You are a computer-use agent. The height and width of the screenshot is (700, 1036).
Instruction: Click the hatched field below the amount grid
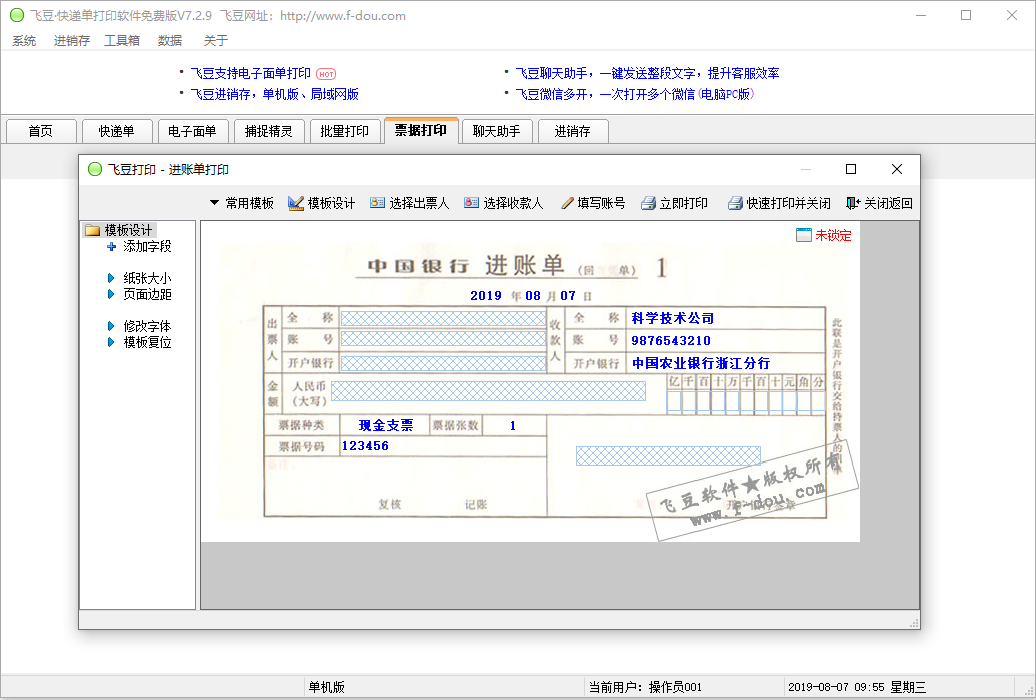pyautogui.click(x=668, y=455)
